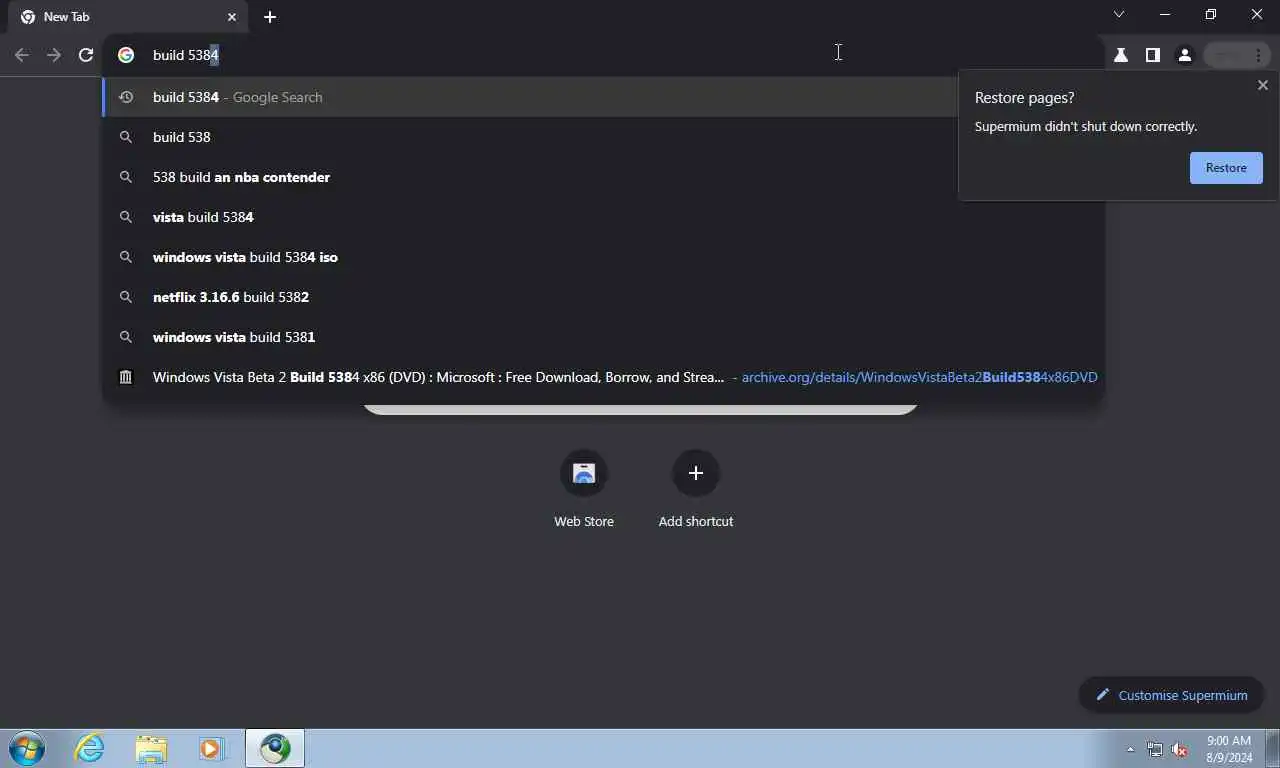Reload the page with the refresh icon
This screenshot has width=1280, height=768.
click(x=86, y=55)
